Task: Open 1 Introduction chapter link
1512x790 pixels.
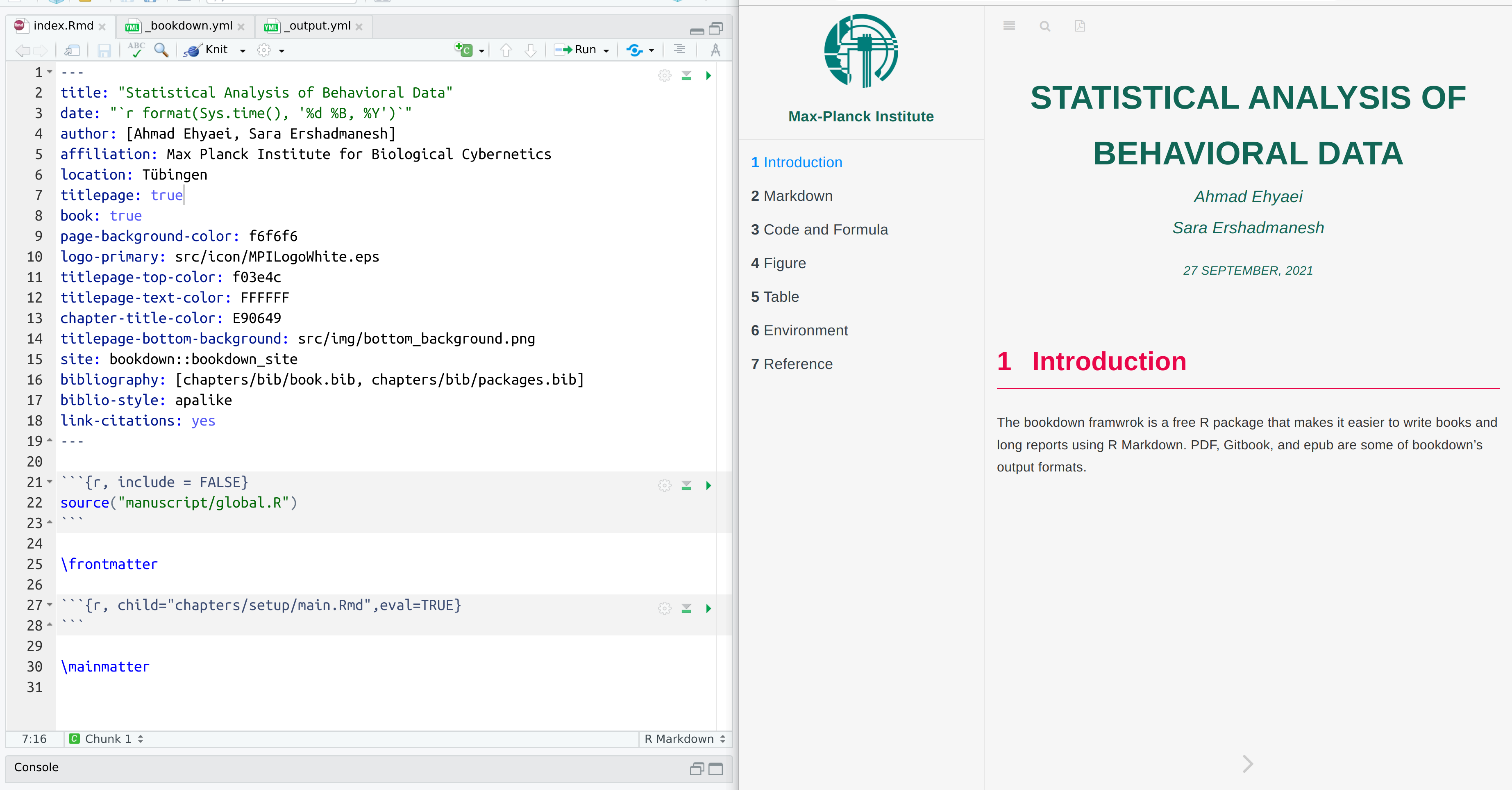Action: 797,163
